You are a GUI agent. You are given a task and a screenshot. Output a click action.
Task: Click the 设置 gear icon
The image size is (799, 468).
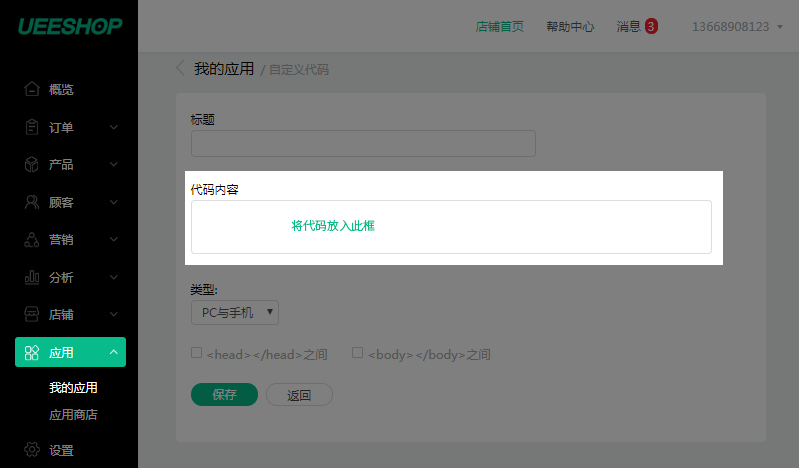coord(32,450)
